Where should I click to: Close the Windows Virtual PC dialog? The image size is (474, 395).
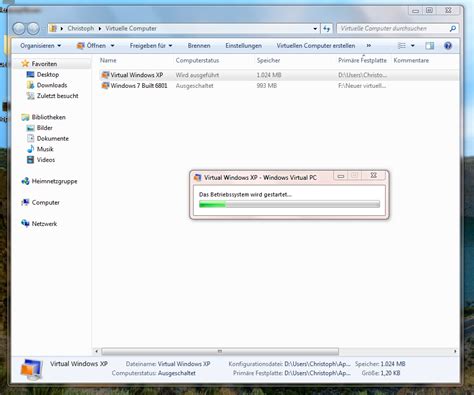click(x=374, y=176)
